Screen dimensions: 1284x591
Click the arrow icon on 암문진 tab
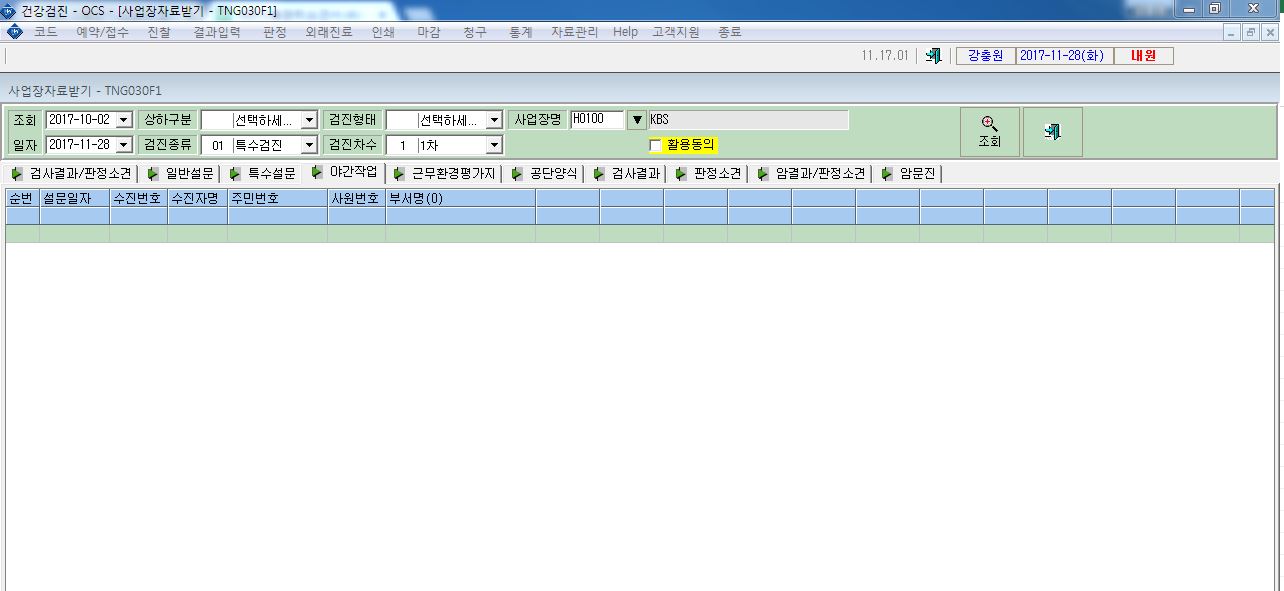click(887, 174)
